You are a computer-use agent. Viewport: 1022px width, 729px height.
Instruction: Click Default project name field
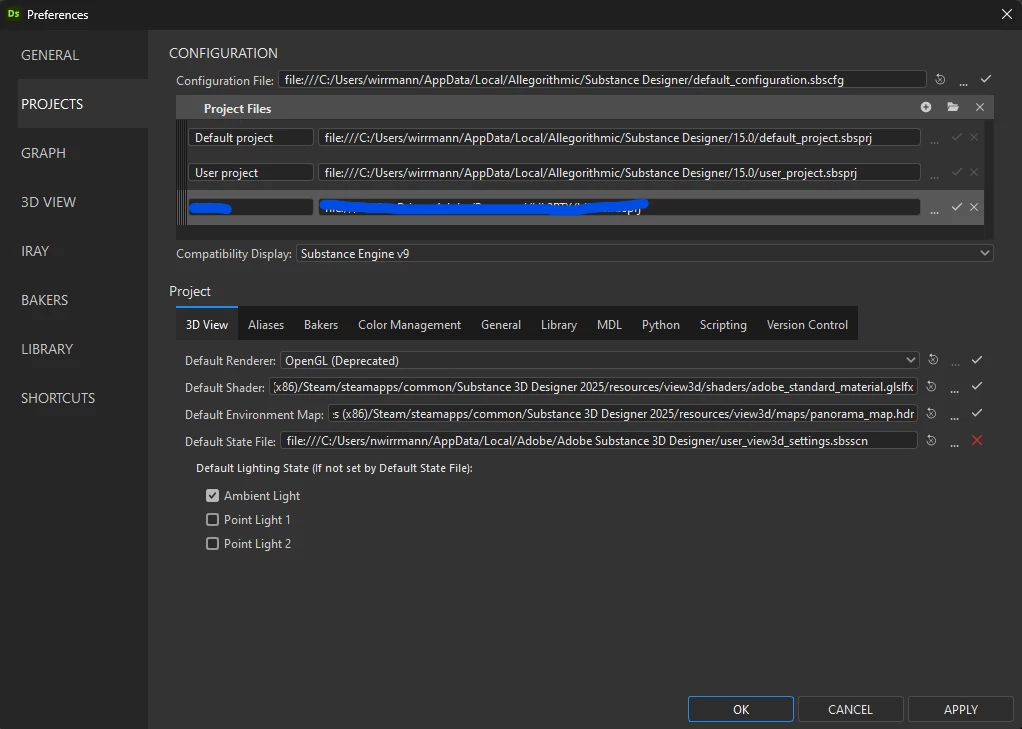[x=250, y=137]
